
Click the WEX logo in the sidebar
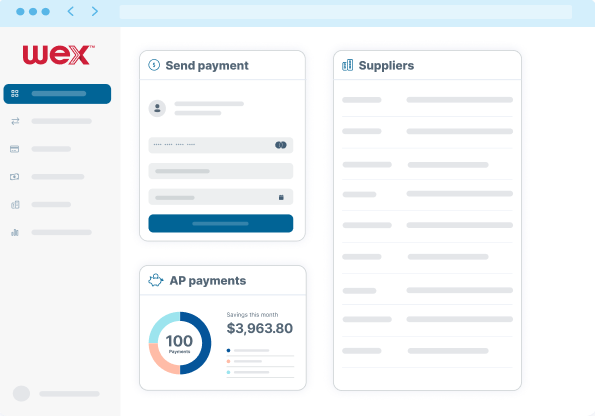pos(58,55)
